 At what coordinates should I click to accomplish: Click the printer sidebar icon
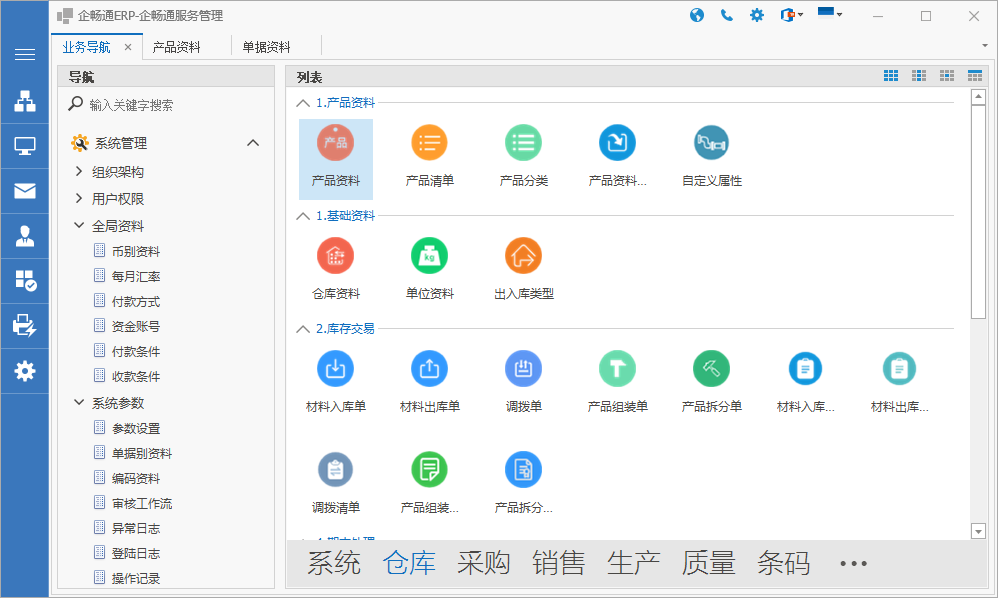point(25,326)
